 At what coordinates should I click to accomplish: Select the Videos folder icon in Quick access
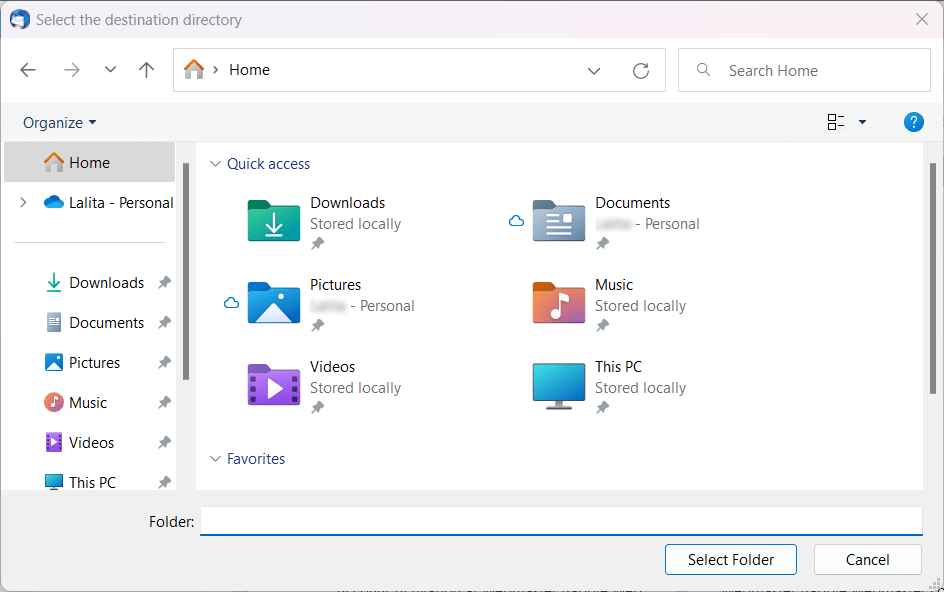pyautogui.click(x=274, y=385)
